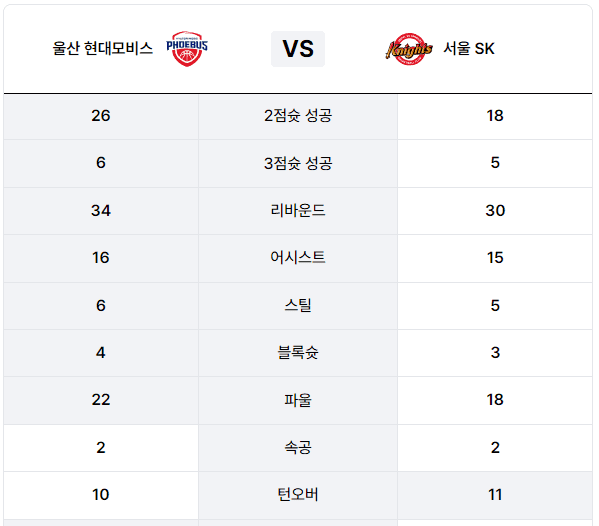Click the 3점슛 성공 stat label
Screen dimensions: 599x526
click(298, 163)
